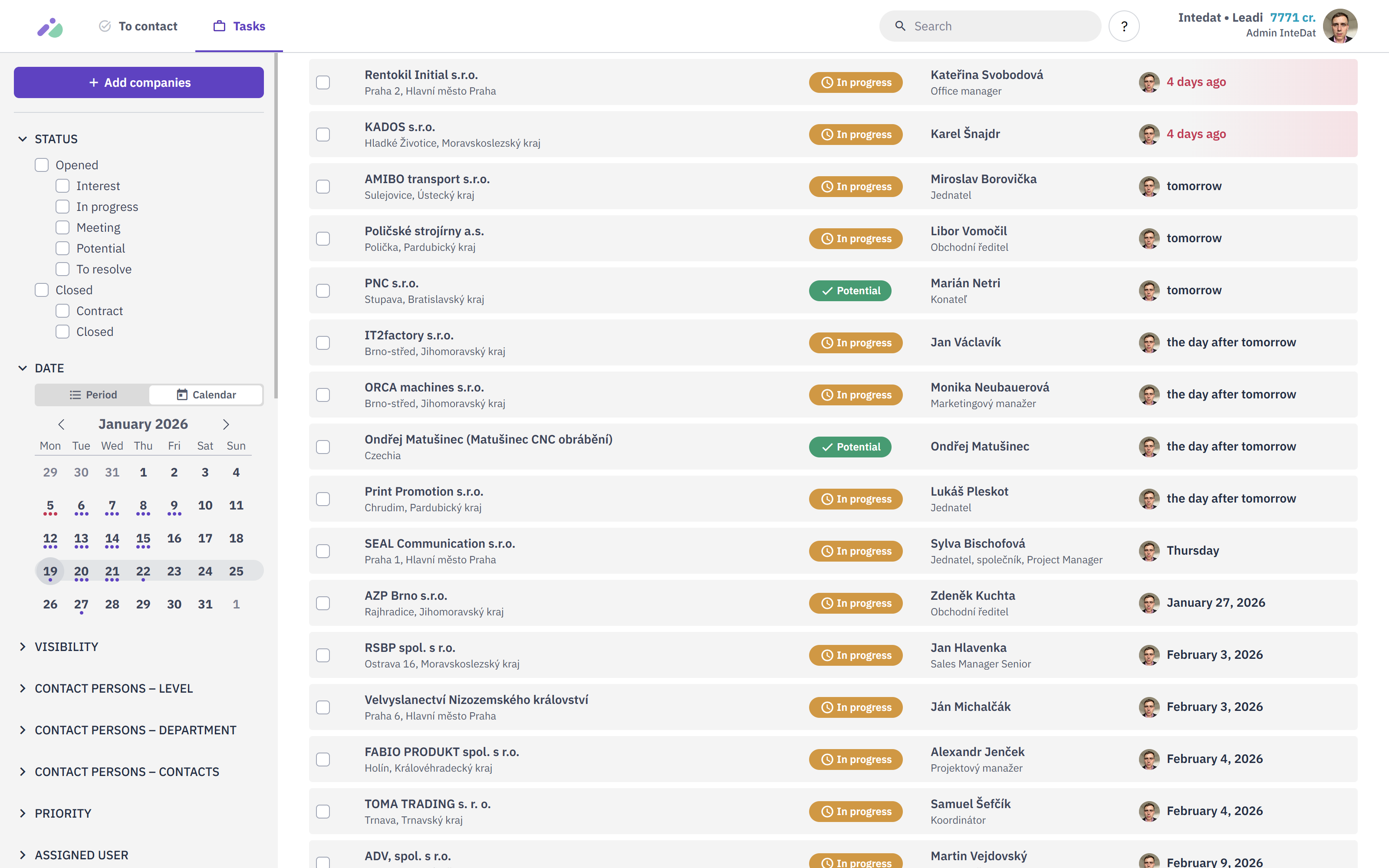The image size is (1389, 868).
Task: Click the Leadi logo icon
Action: tap(50, 26)
